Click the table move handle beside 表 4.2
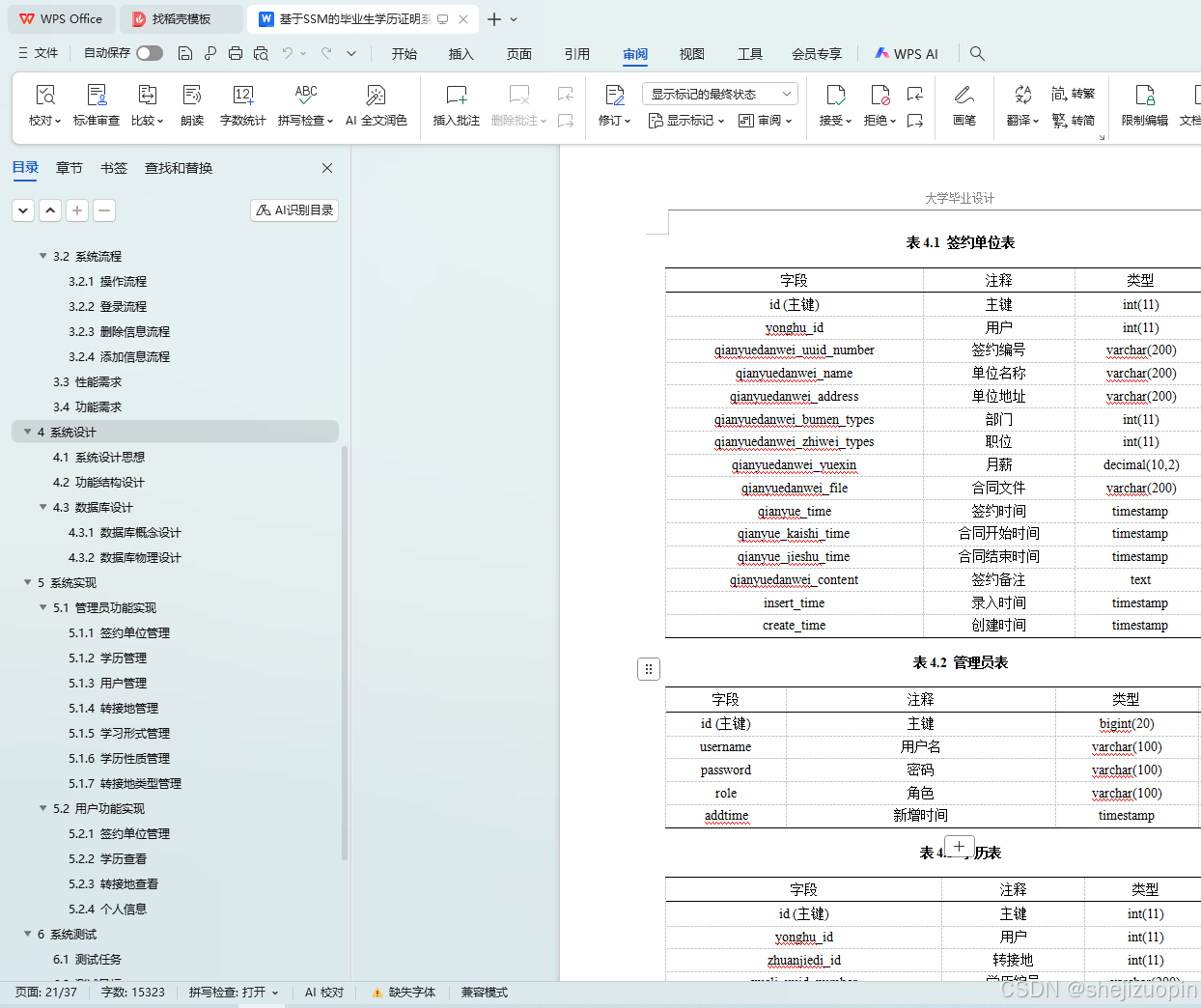Image resolution: width=1201 pixels, height=1008 pixels. (x=649, y=669)
